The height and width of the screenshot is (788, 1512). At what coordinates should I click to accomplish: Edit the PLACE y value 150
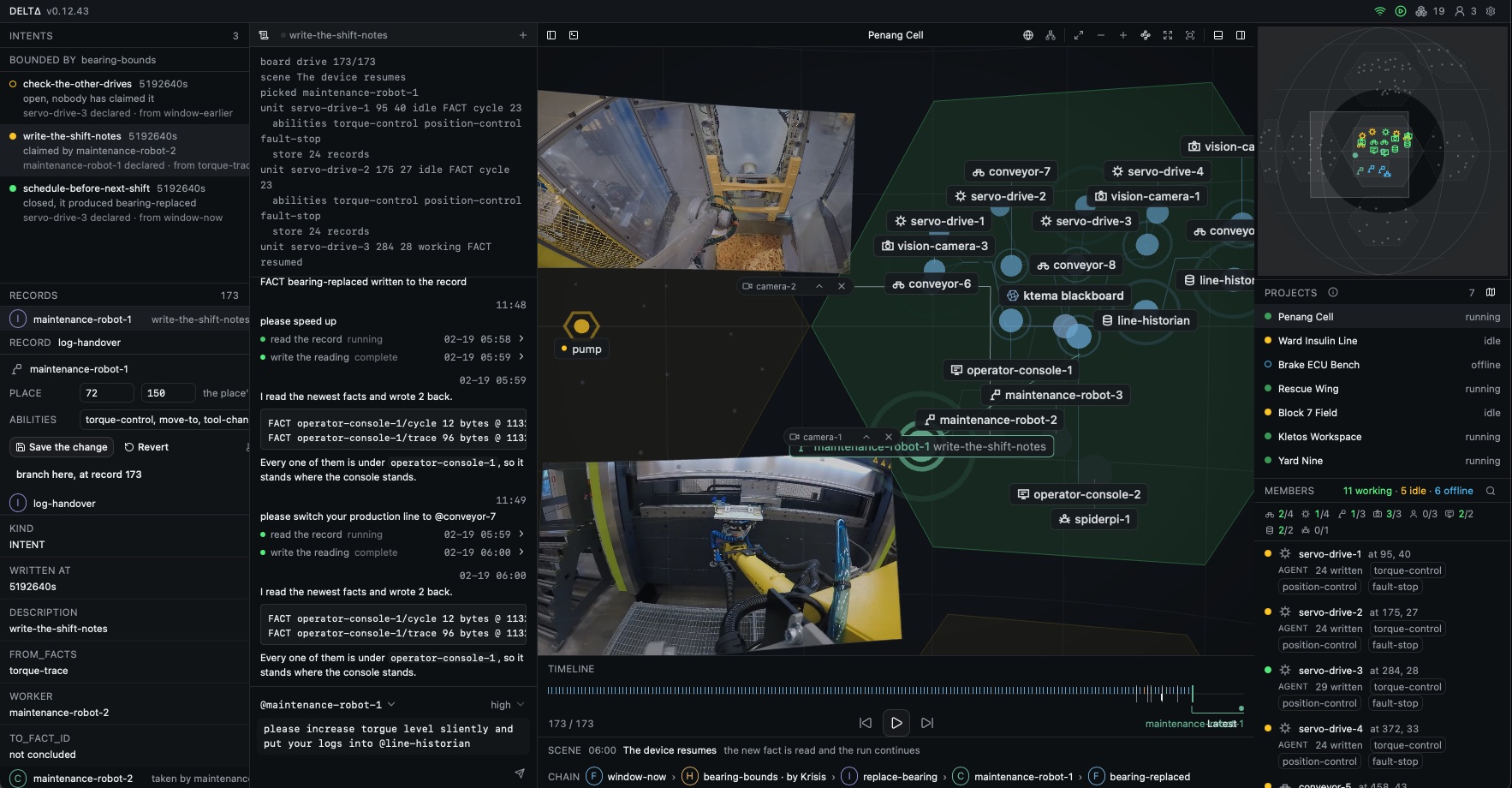tap(168, 393)
